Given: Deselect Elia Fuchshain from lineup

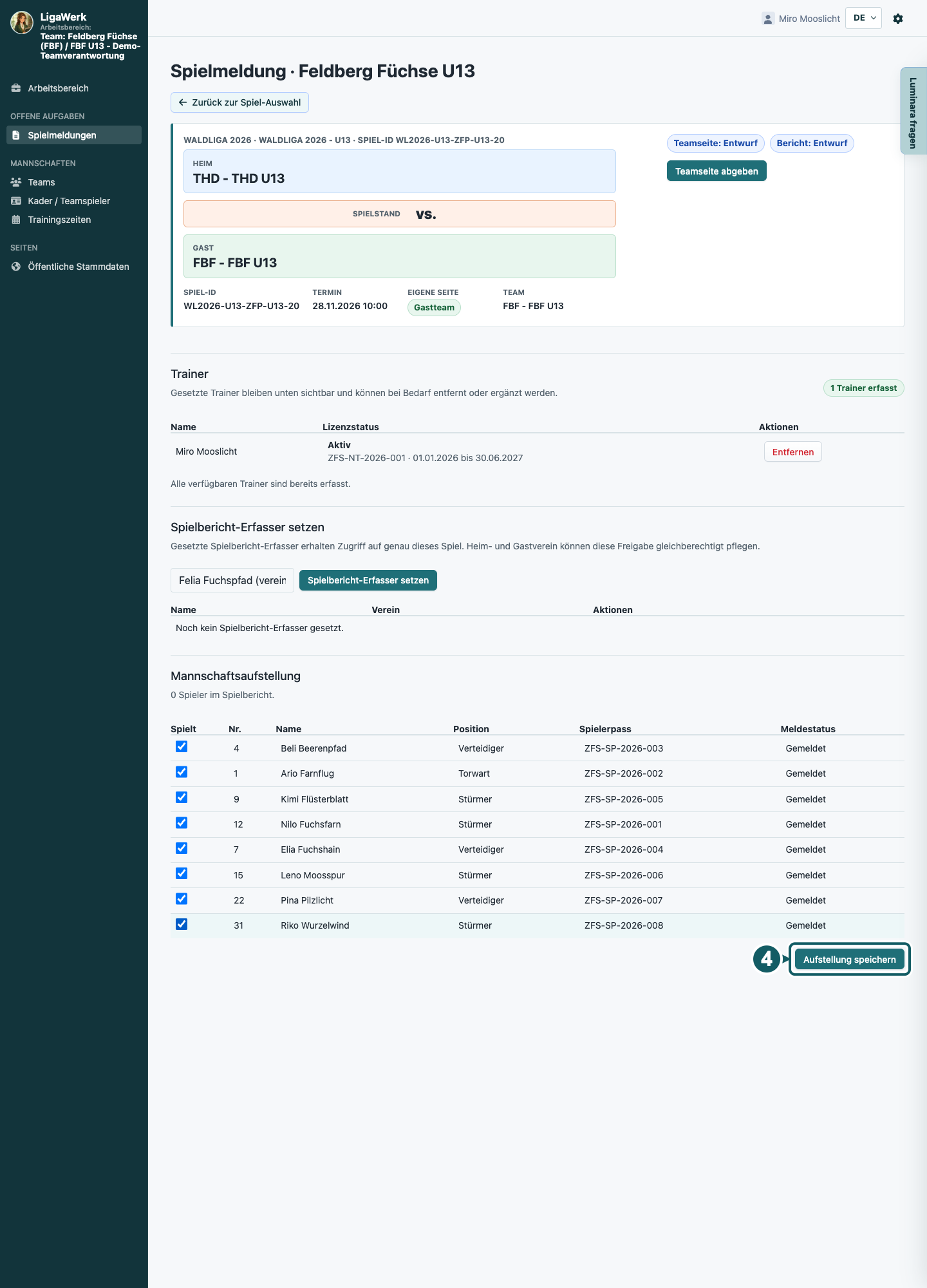Looking at the screenshot, I should click(x=182, y=848).
